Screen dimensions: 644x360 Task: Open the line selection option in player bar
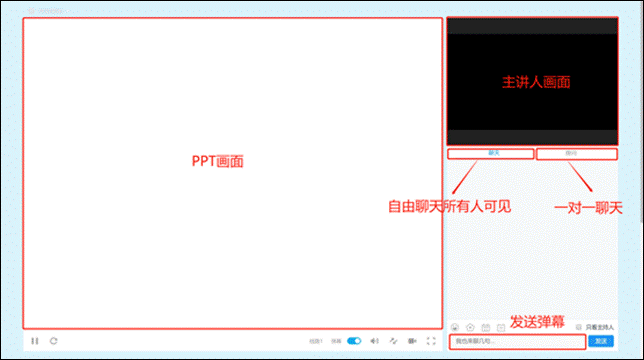(316, 341)
